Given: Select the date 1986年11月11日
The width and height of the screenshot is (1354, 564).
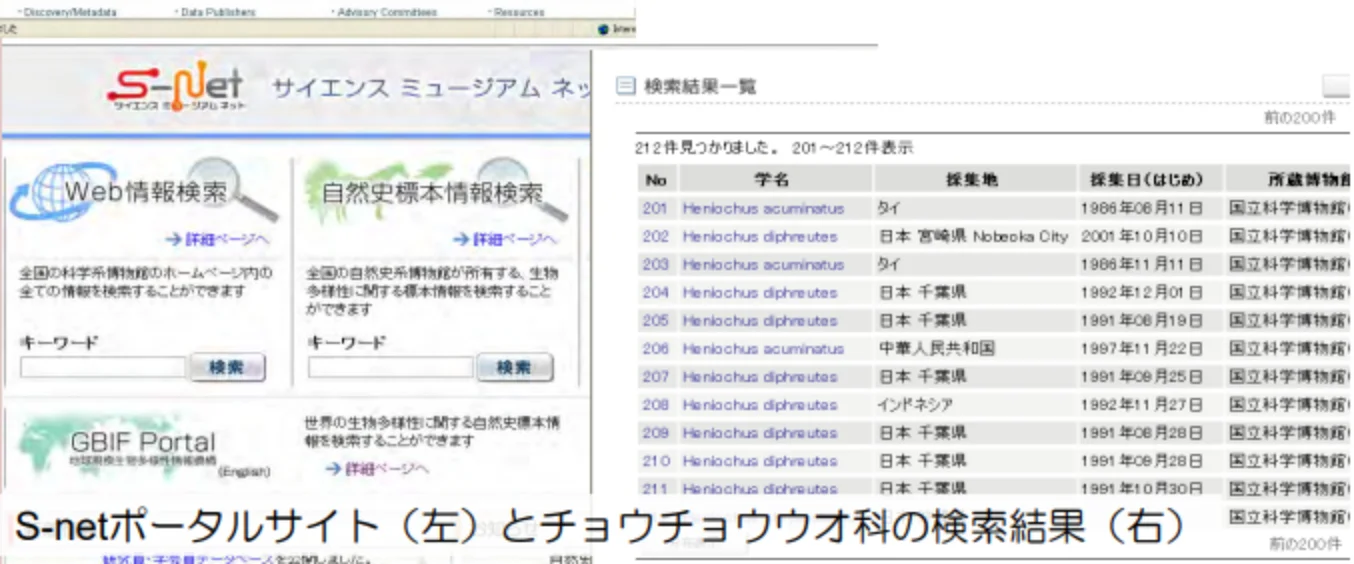Looking at the screenshot, I should pos(1141,265).
